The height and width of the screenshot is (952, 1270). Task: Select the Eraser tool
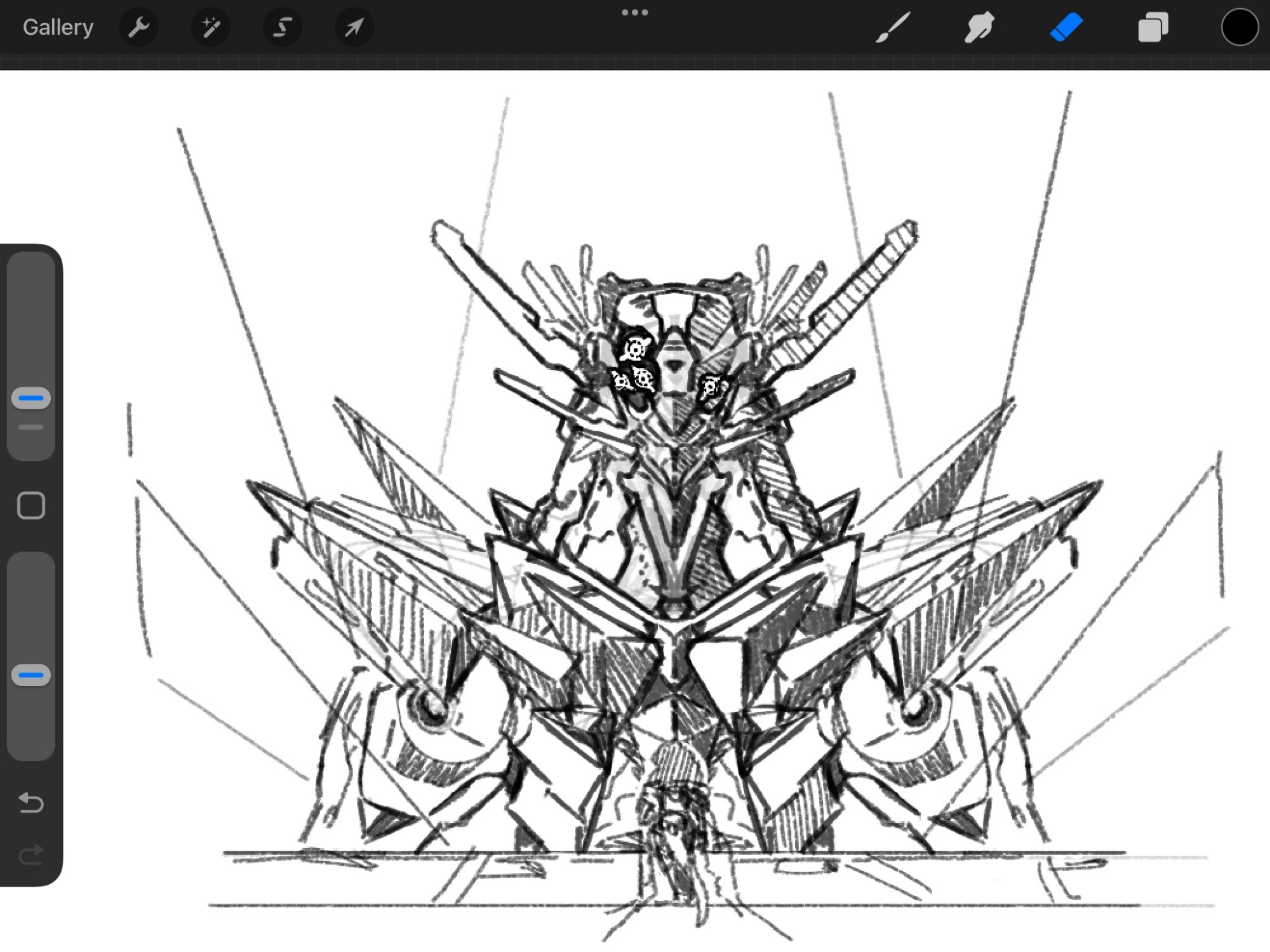[1066, 27]
